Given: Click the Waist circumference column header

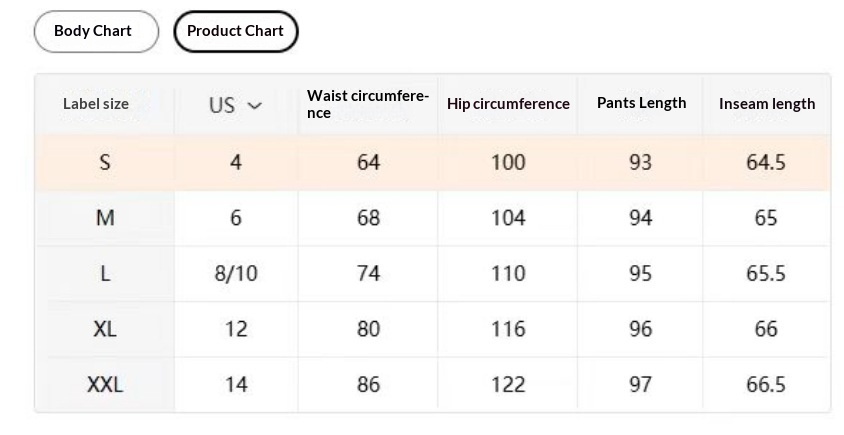Looking at the screenshot, I should click(x=367, y=104).
